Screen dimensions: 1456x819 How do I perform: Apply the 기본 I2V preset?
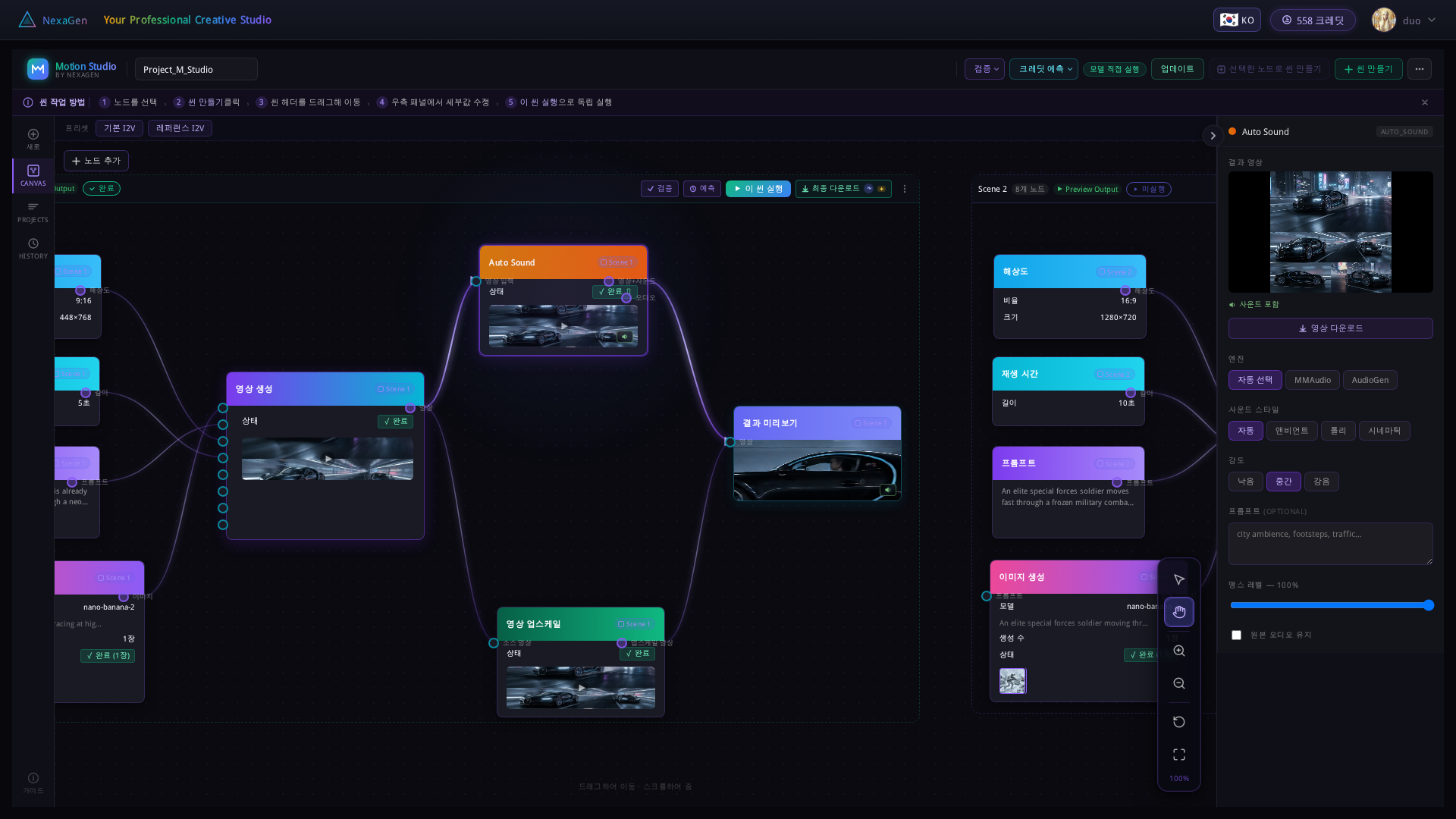[x=120, y=128]
